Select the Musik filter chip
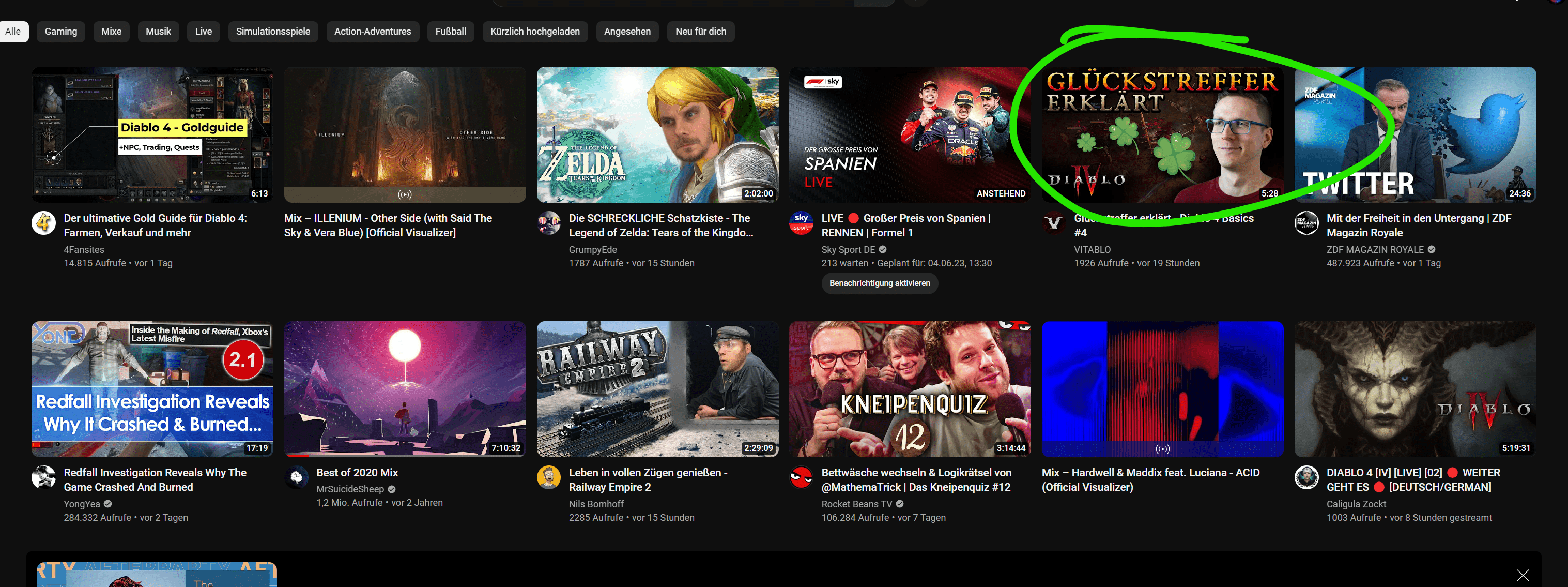Image resolution: width=1568 pixels, height=587 pixels. (x=158, y=32)
